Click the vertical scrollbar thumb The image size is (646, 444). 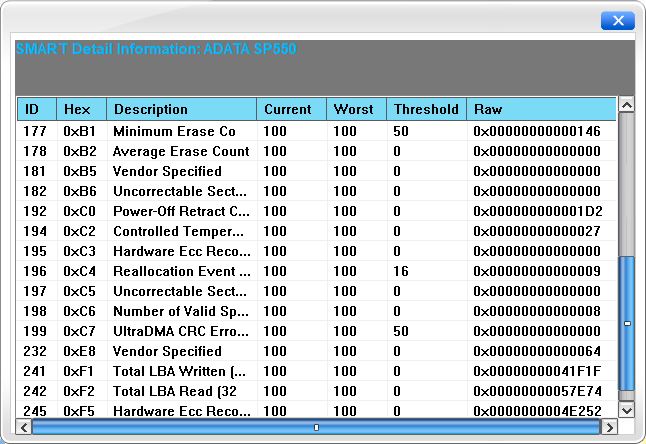point(627,323)
